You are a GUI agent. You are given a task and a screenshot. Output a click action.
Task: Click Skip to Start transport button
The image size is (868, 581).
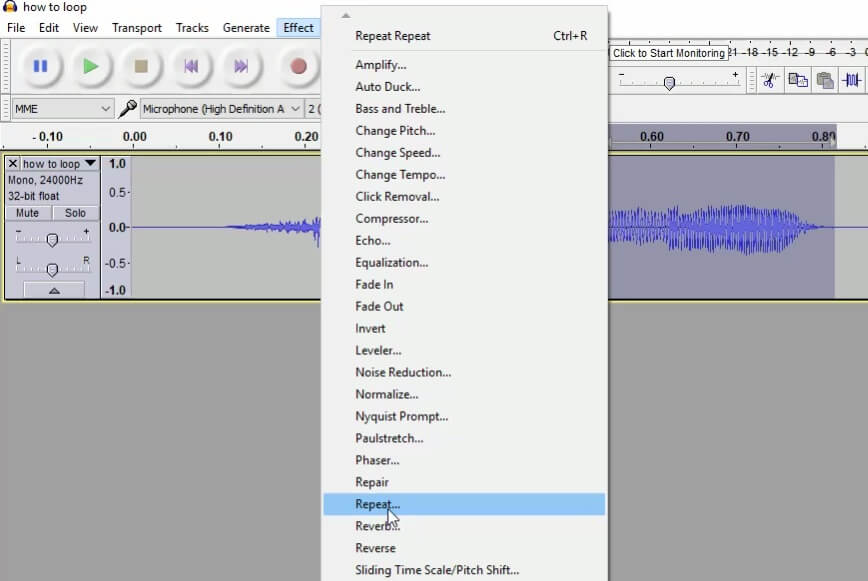click(x=191, y=66)
